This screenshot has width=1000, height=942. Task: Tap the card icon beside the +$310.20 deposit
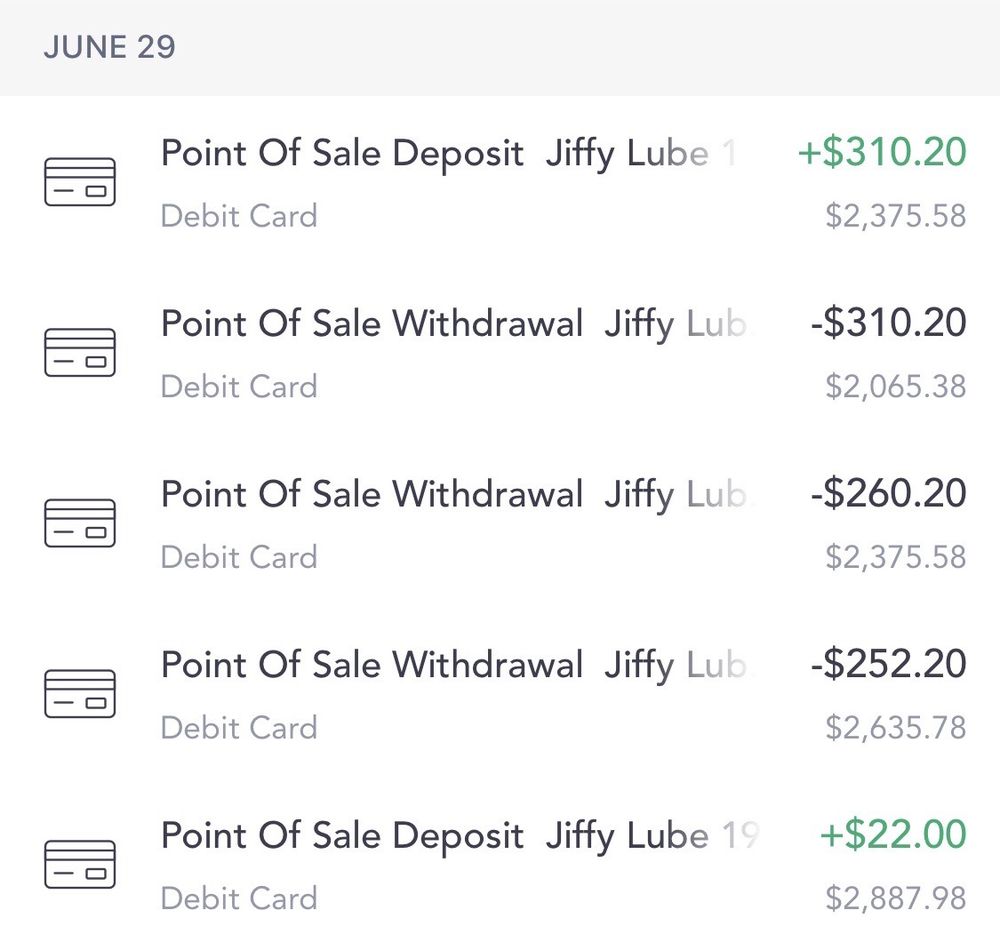80,182
